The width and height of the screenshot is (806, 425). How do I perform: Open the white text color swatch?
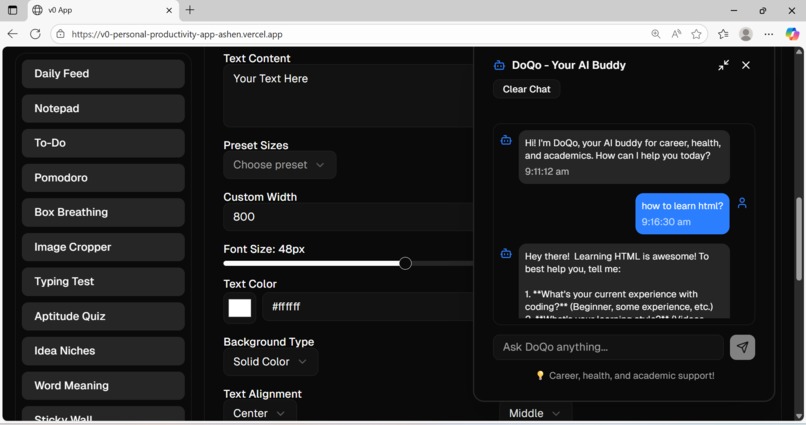(x=240, y=308)
